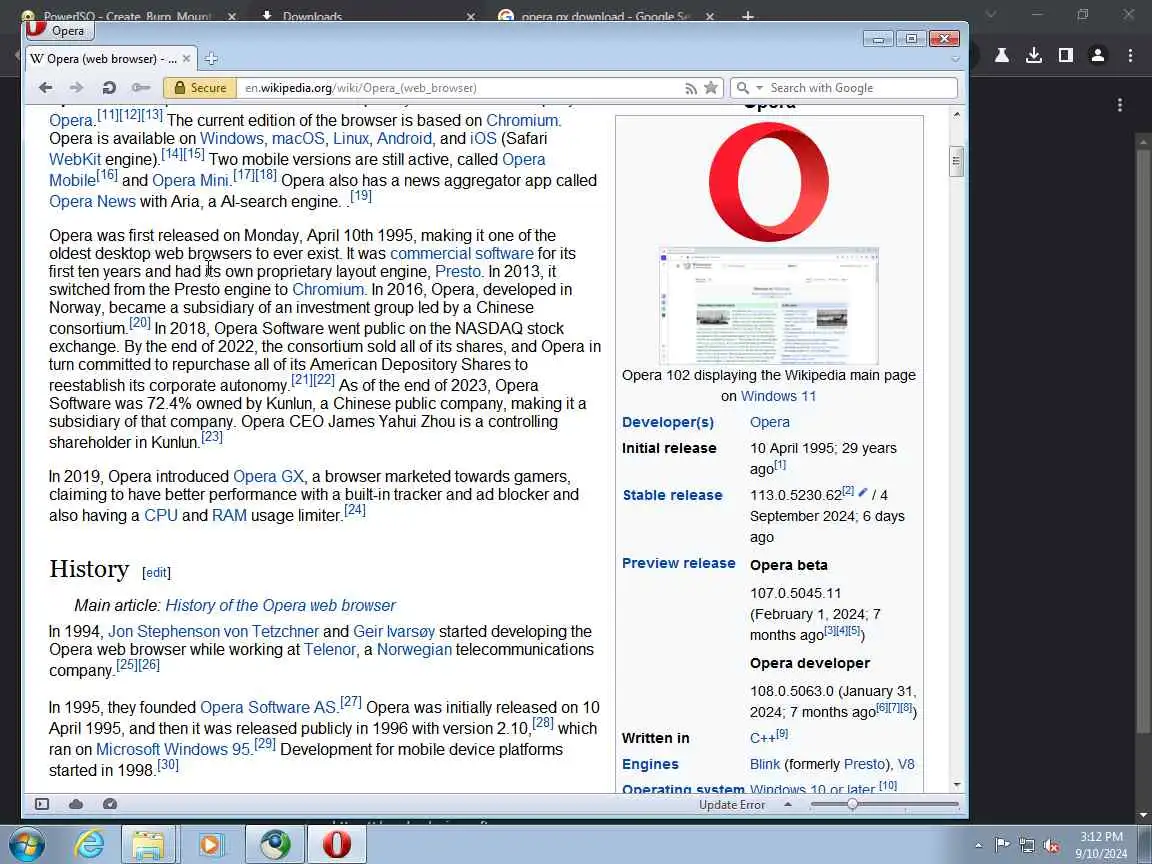Click Chrome's profile avatar in the background window
The width and height of the screenshot is (1152, 864).
(x=1098, y=55)
